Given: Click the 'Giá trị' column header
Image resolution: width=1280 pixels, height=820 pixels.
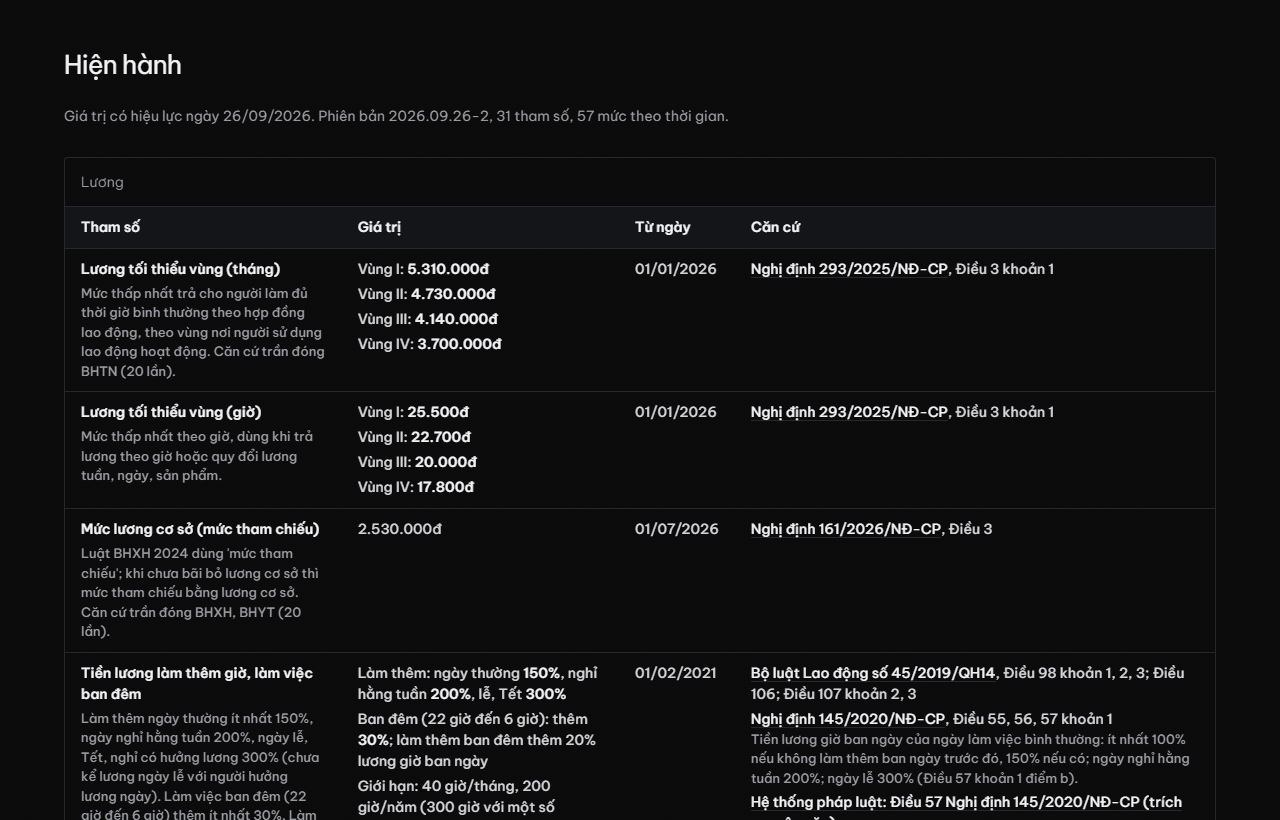Looking at the screenshot, I should pyautogui.click(x=379, y=227).
